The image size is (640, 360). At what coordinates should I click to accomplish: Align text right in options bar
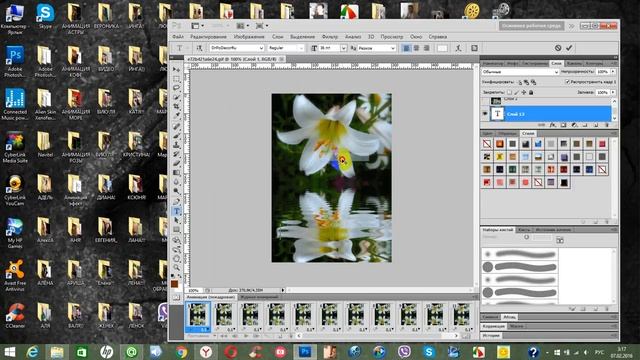[427, 48]
